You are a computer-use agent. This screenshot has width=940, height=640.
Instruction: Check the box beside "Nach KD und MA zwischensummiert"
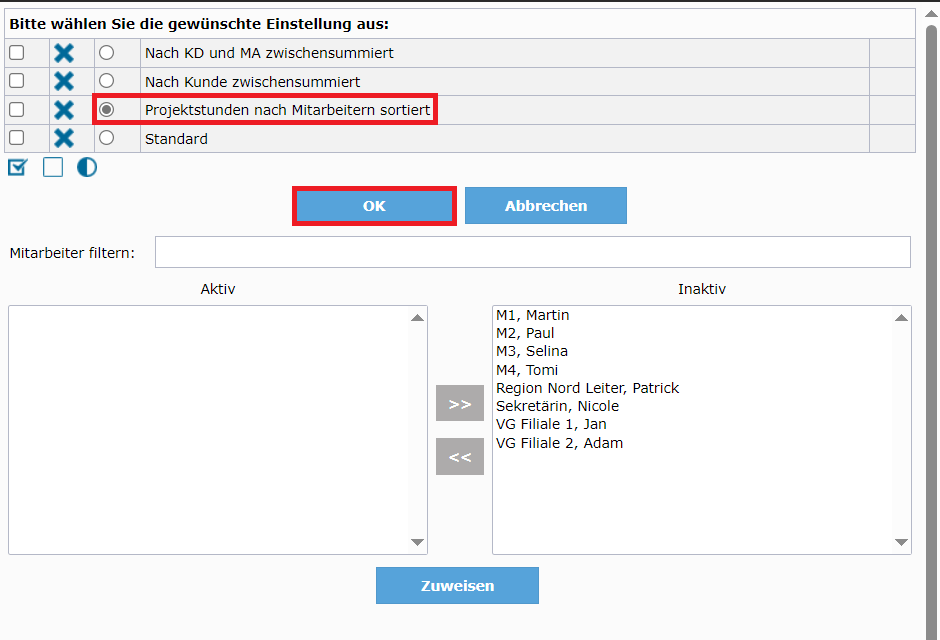[x=16, y=53]
